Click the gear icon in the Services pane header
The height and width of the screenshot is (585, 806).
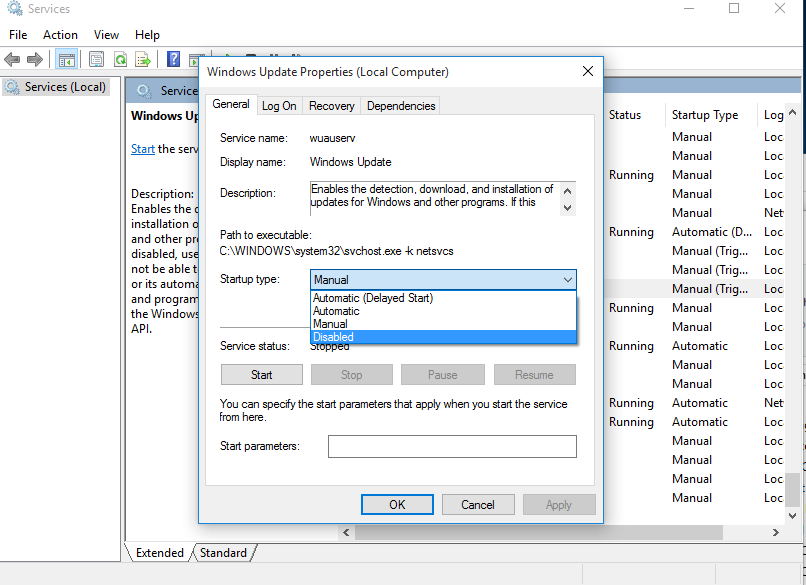[144, 91]
